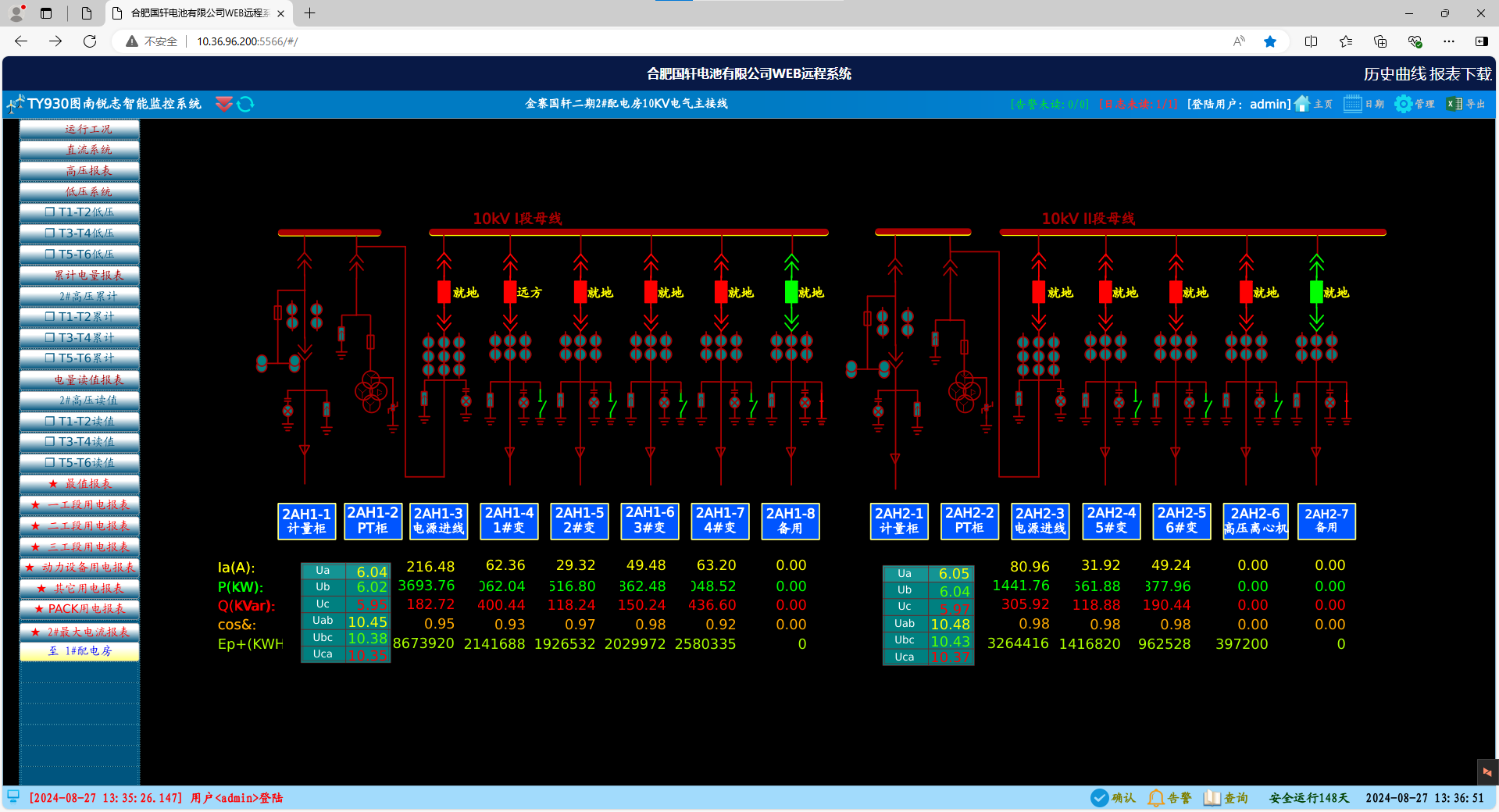Open the 日期 calendar icon
Image resolution: width=1499 pixels, height=812 pixels.
(x=1352, y=104)
